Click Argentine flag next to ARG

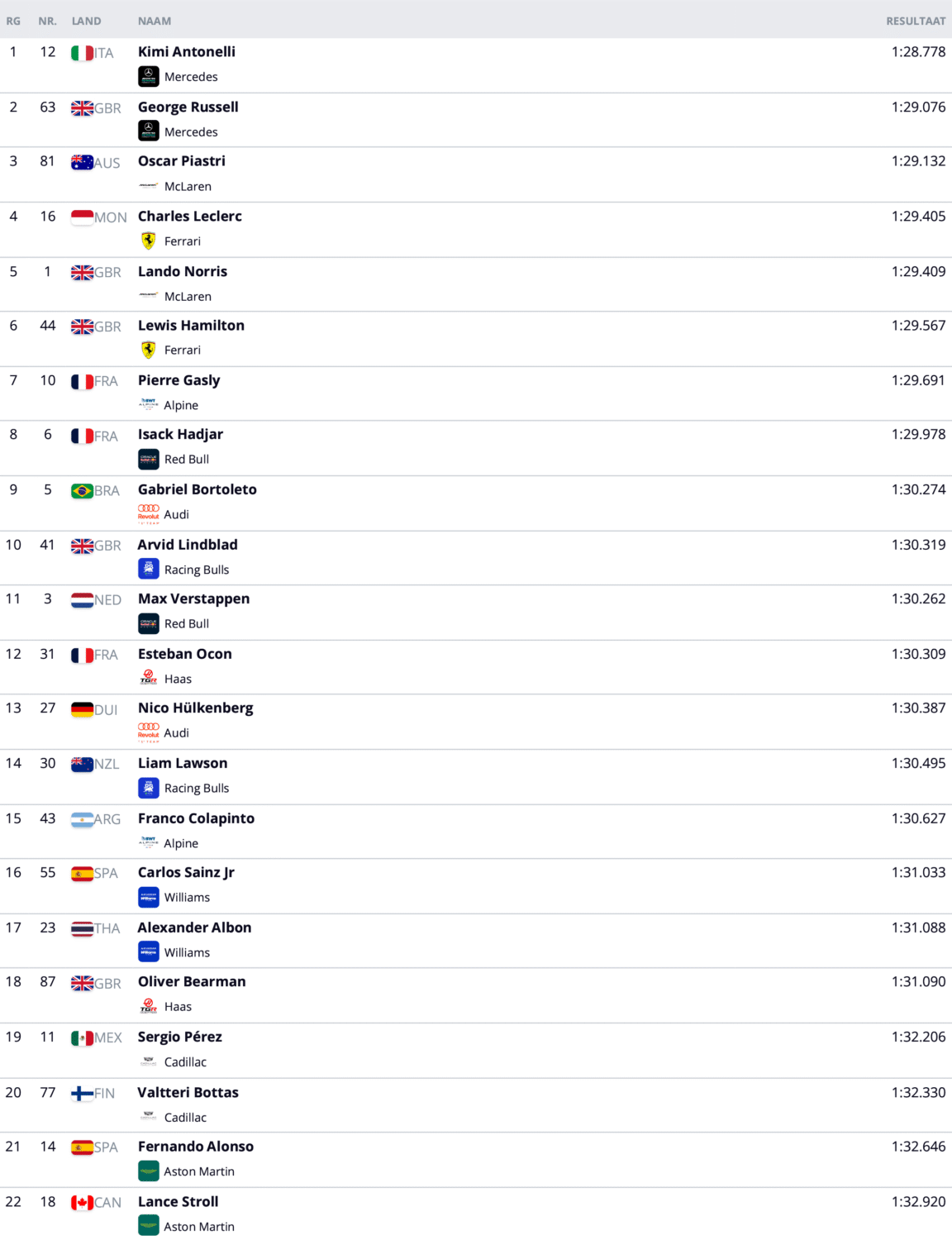82,819
